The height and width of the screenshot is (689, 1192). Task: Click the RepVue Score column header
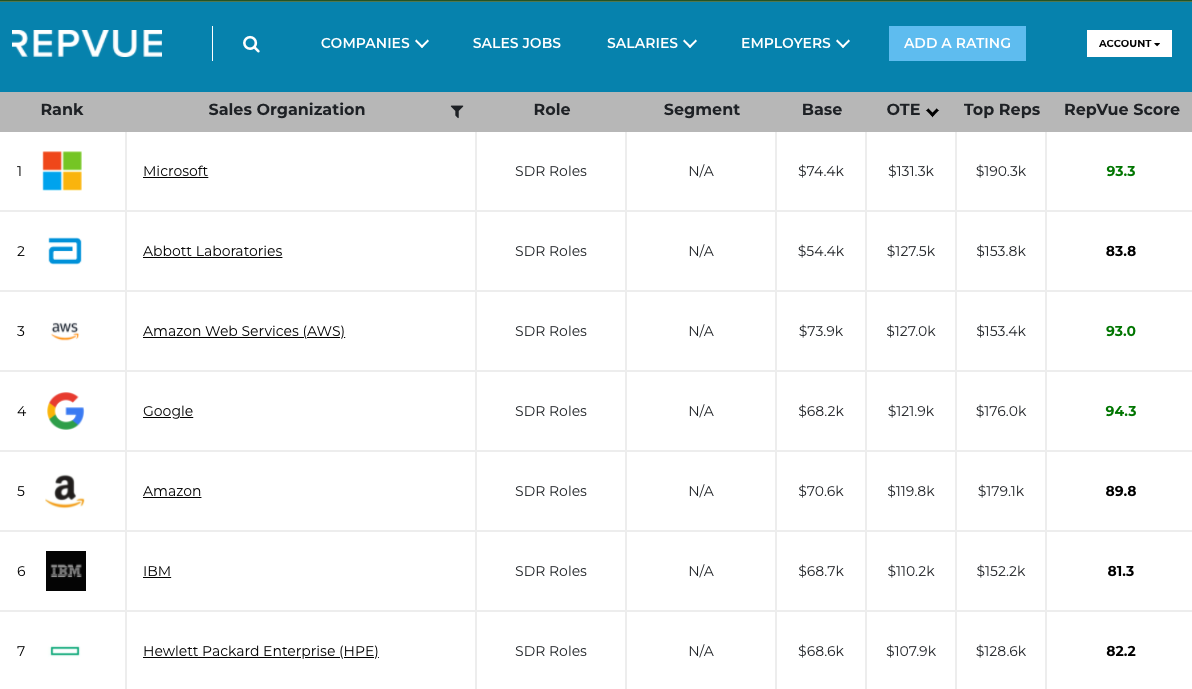tap(1122, 110)
